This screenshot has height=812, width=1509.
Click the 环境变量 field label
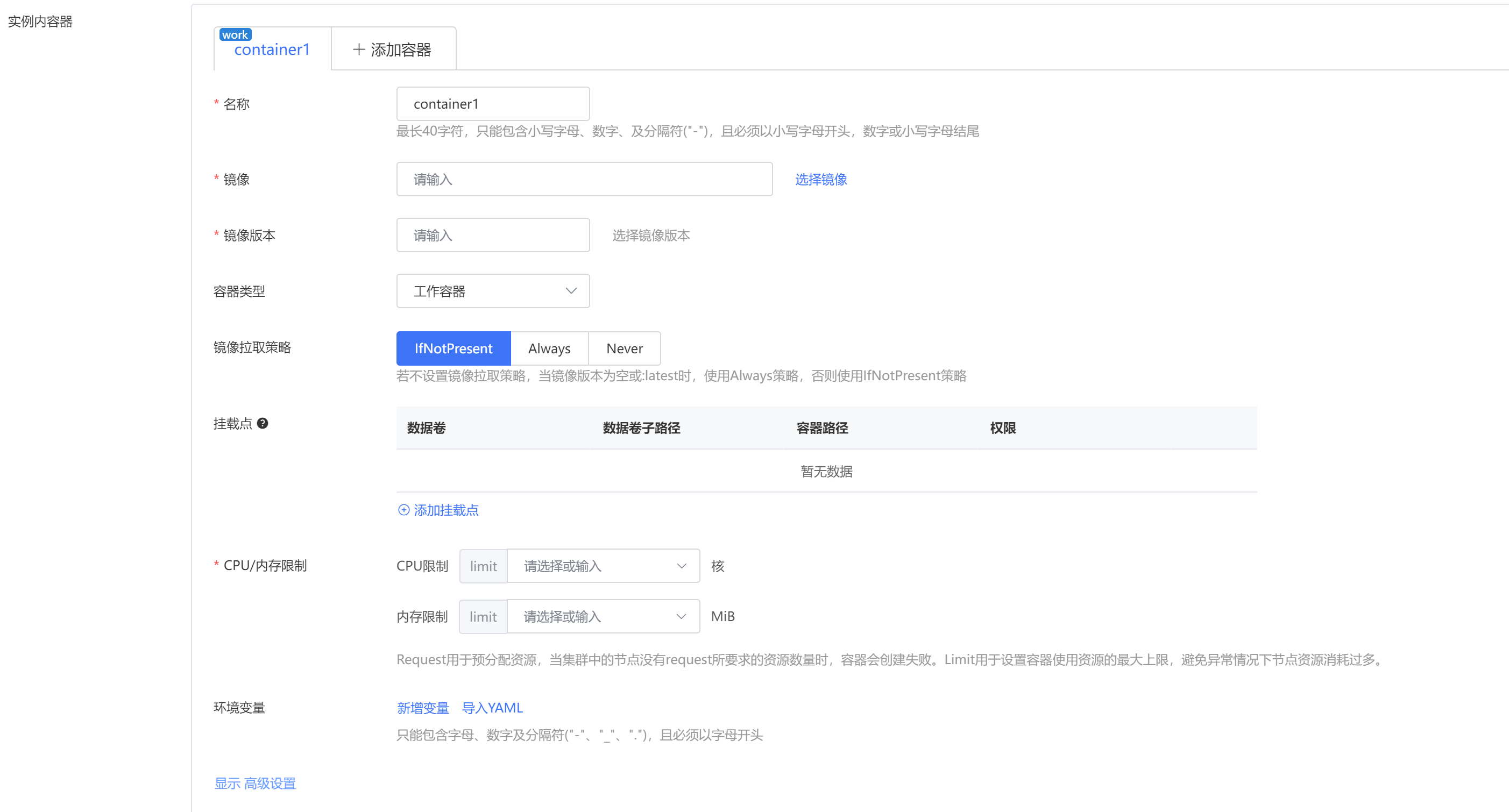239,707
